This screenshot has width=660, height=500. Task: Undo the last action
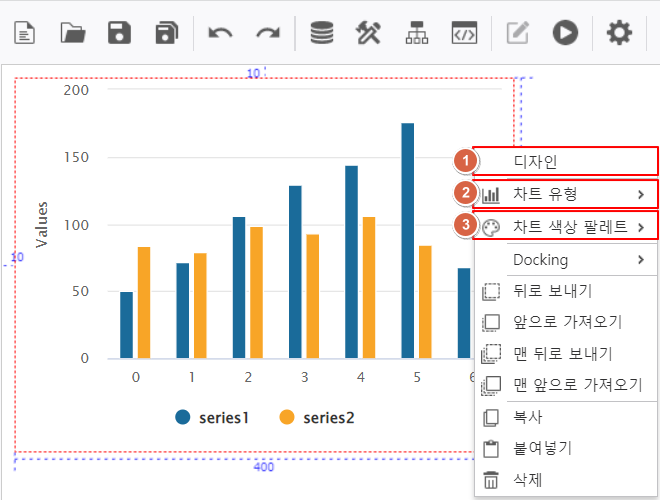[220, 32]
